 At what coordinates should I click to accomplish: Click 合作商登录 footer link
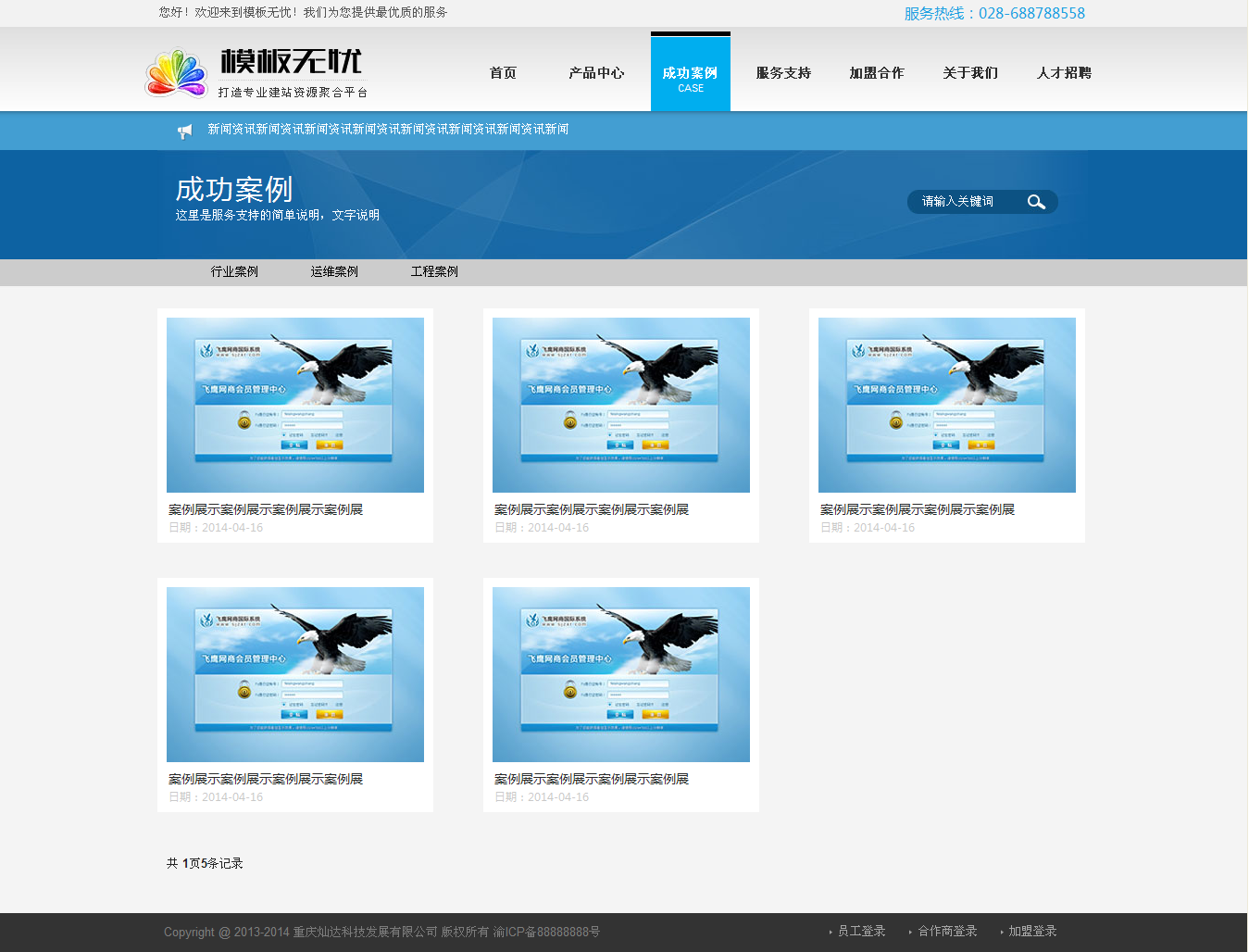tap(947, 931)
